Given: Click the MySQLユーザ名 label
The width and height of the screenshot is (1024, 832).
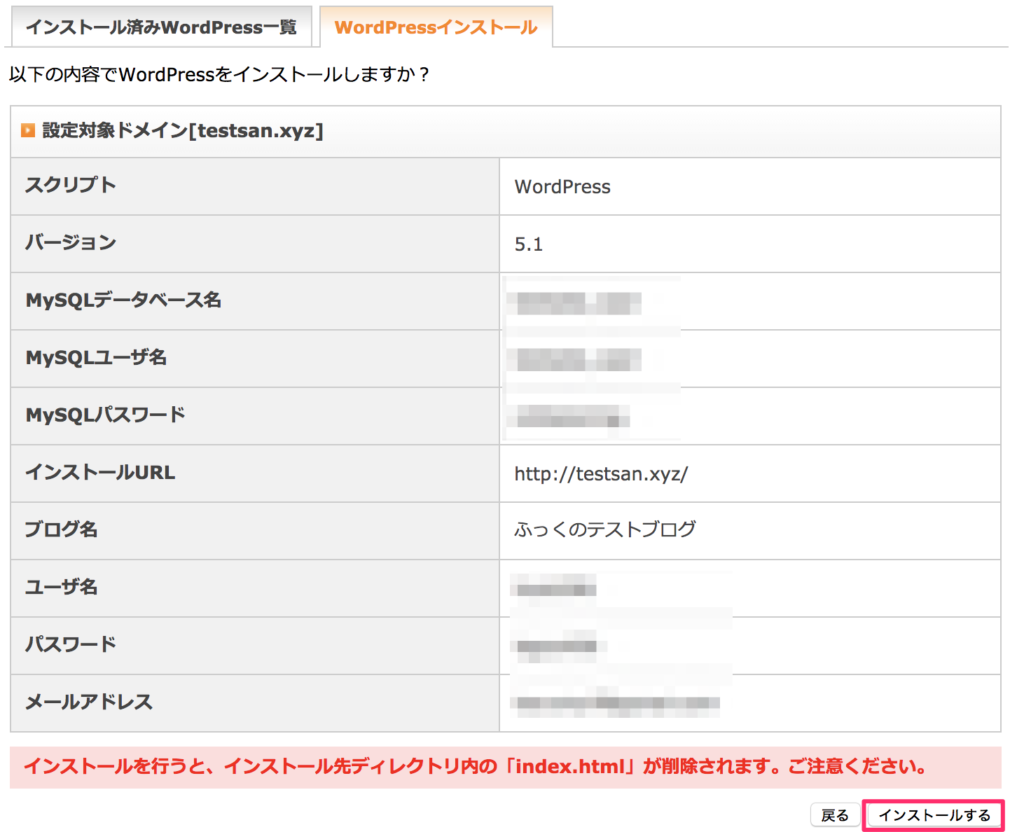Looking at the screenshot, I should tap(96, 357).
